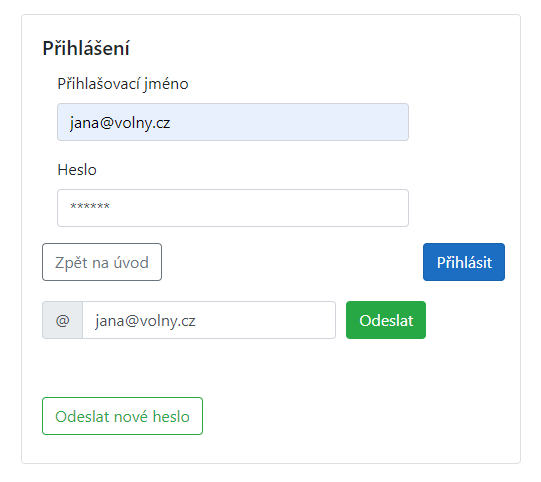This screenshot has width=541, height=482.
Task: Click jana@volny.cz text in recovery email field
Action: pos(145,321)
